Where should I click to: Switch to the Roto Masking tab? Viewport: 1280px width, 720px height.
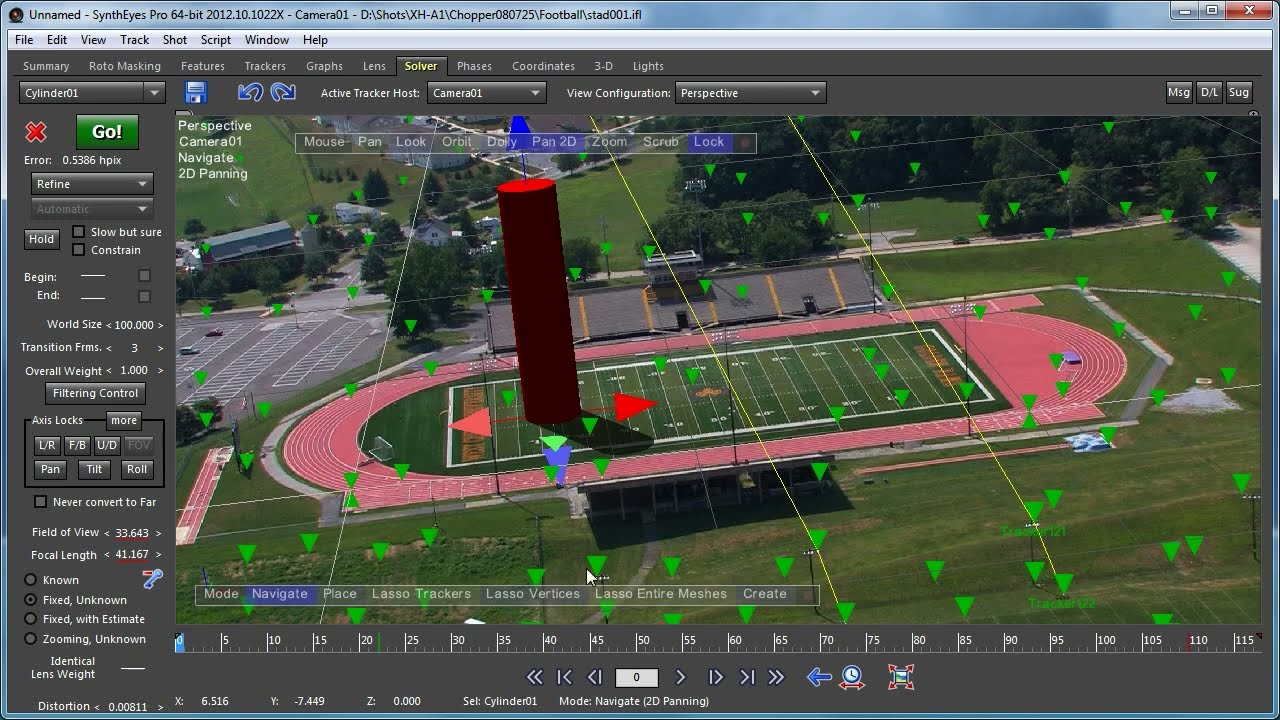coord(125,66)
